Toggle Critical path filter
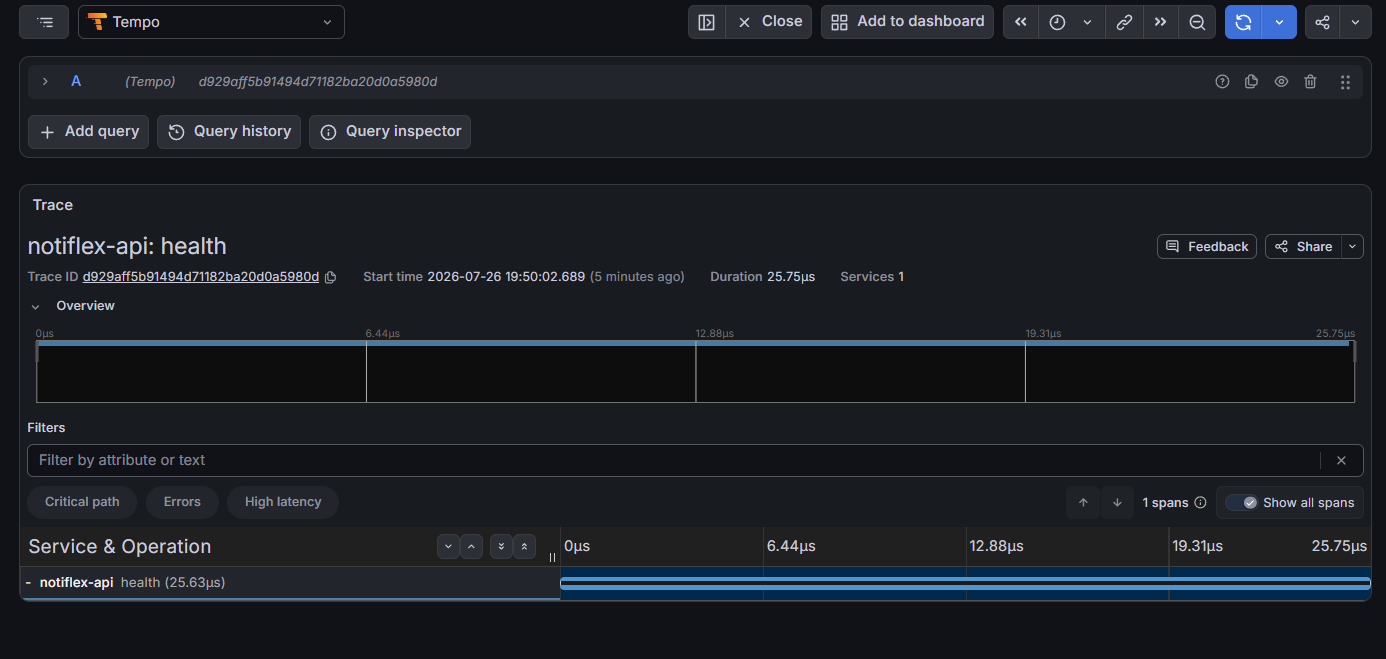 [x=82, y=502]
